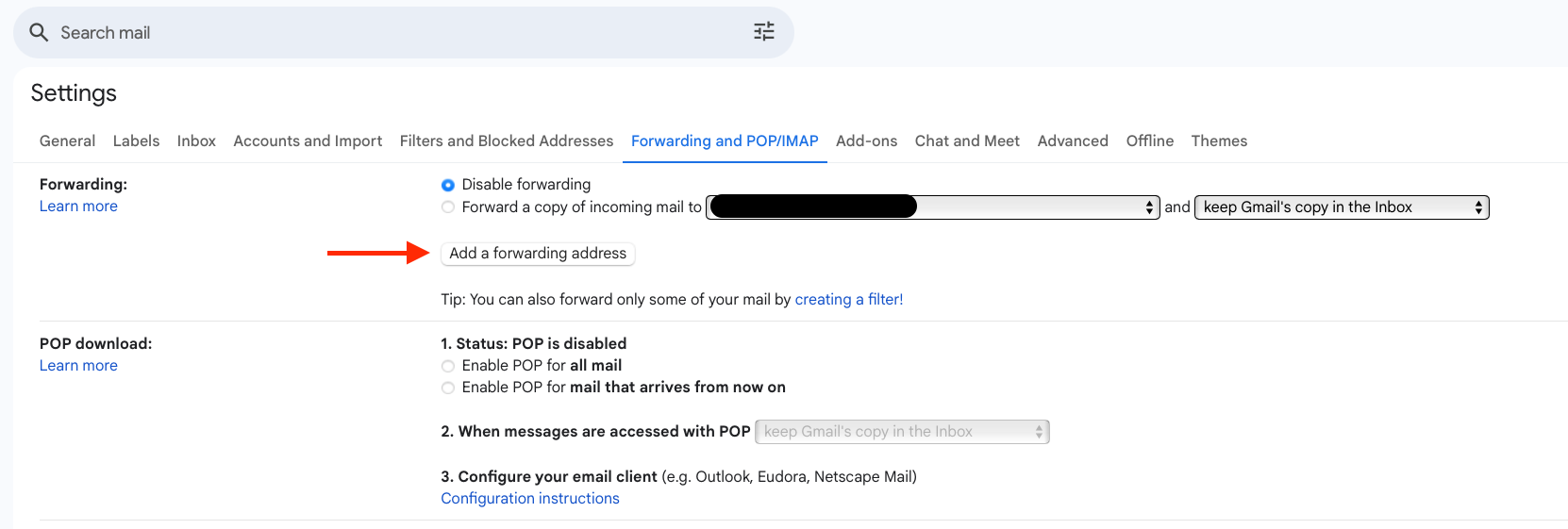Open the creating a filter link
The image size is (1568, 529).
point(849,299)
